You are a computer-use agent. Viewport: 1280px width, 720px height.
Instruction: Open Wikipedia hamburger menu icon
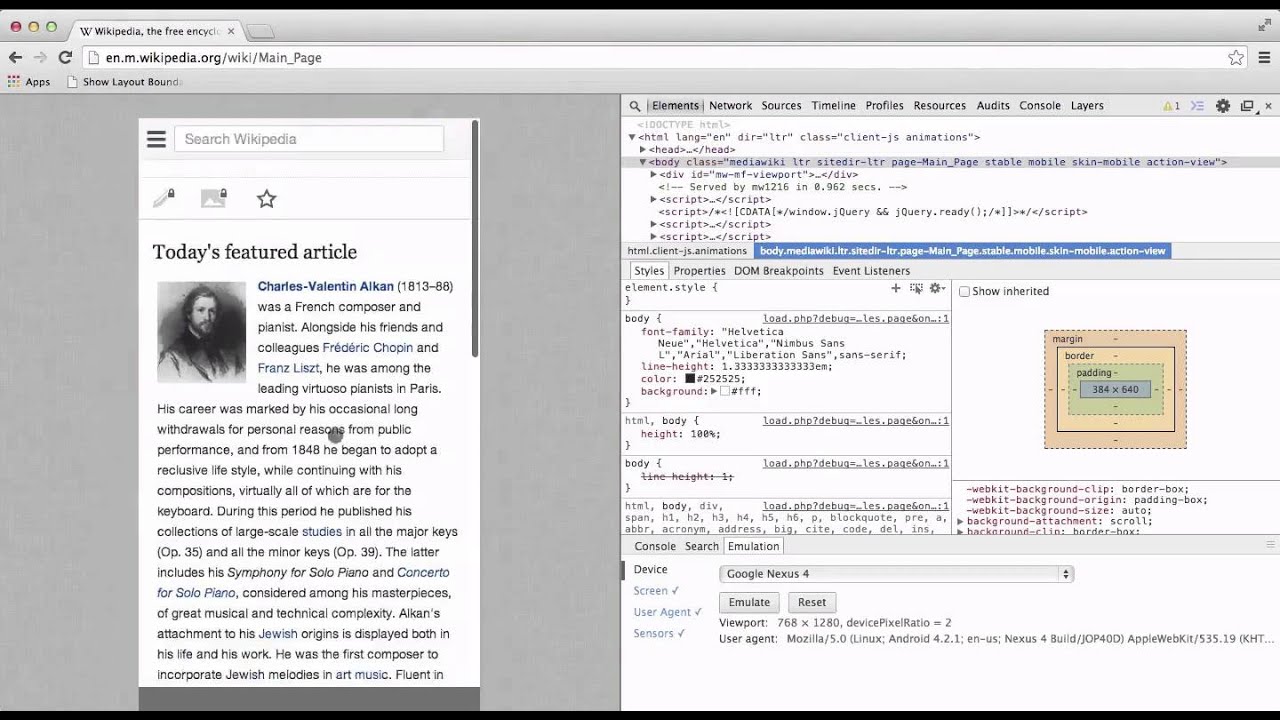[156, 139]
